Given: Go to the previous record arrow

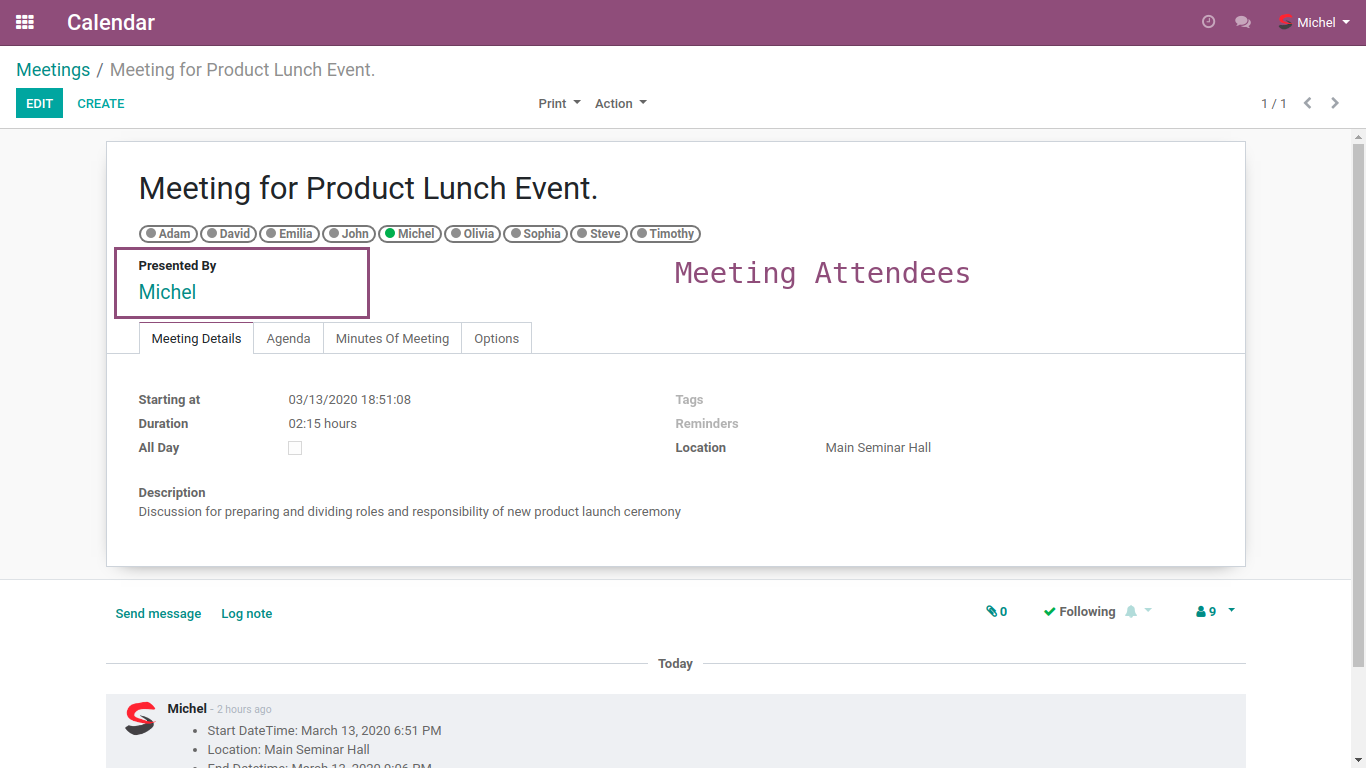Looking at the screenshot, I should click(1307, 103).
